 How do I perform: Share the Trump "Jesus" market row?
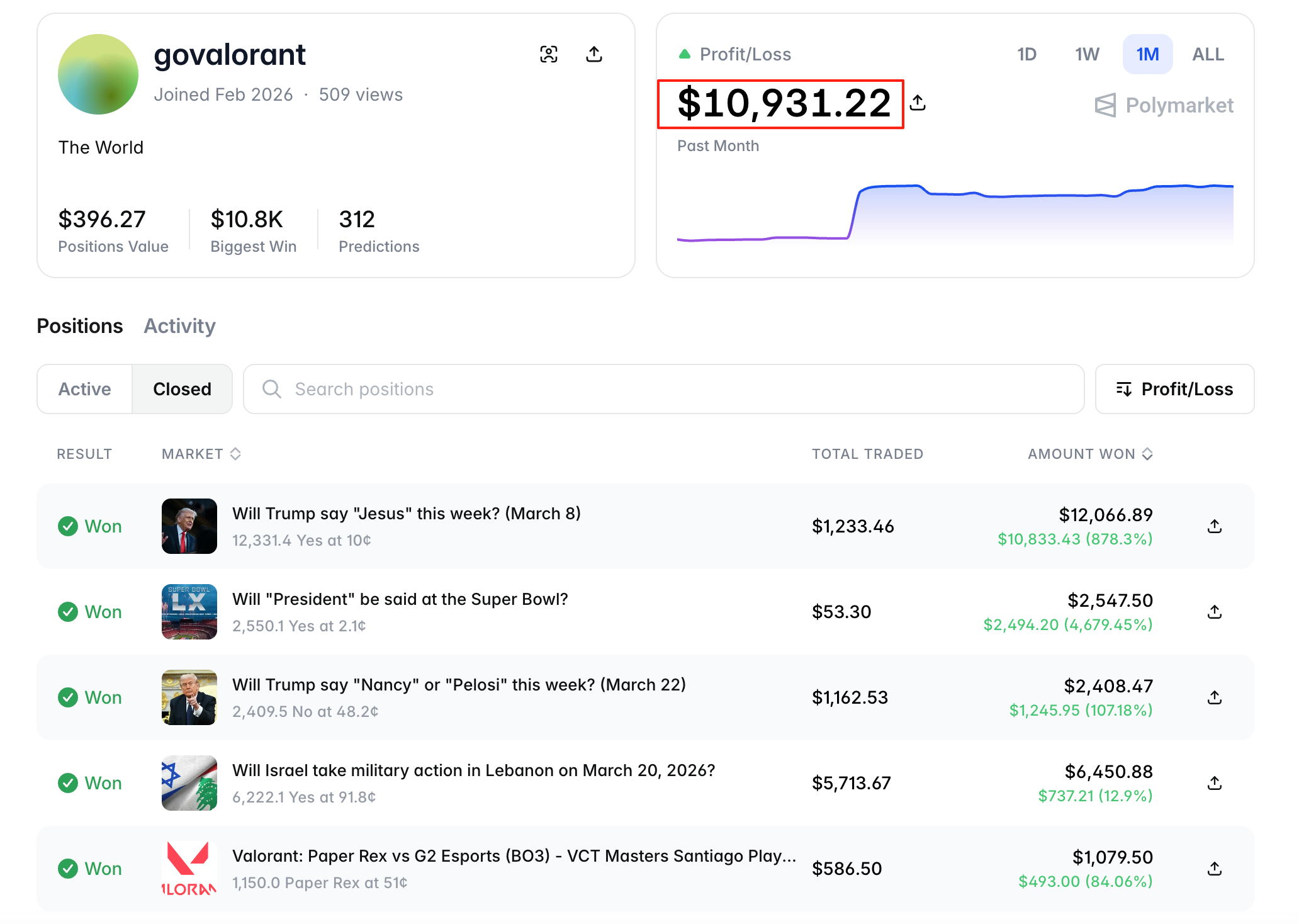click(x=1214, y=526)
